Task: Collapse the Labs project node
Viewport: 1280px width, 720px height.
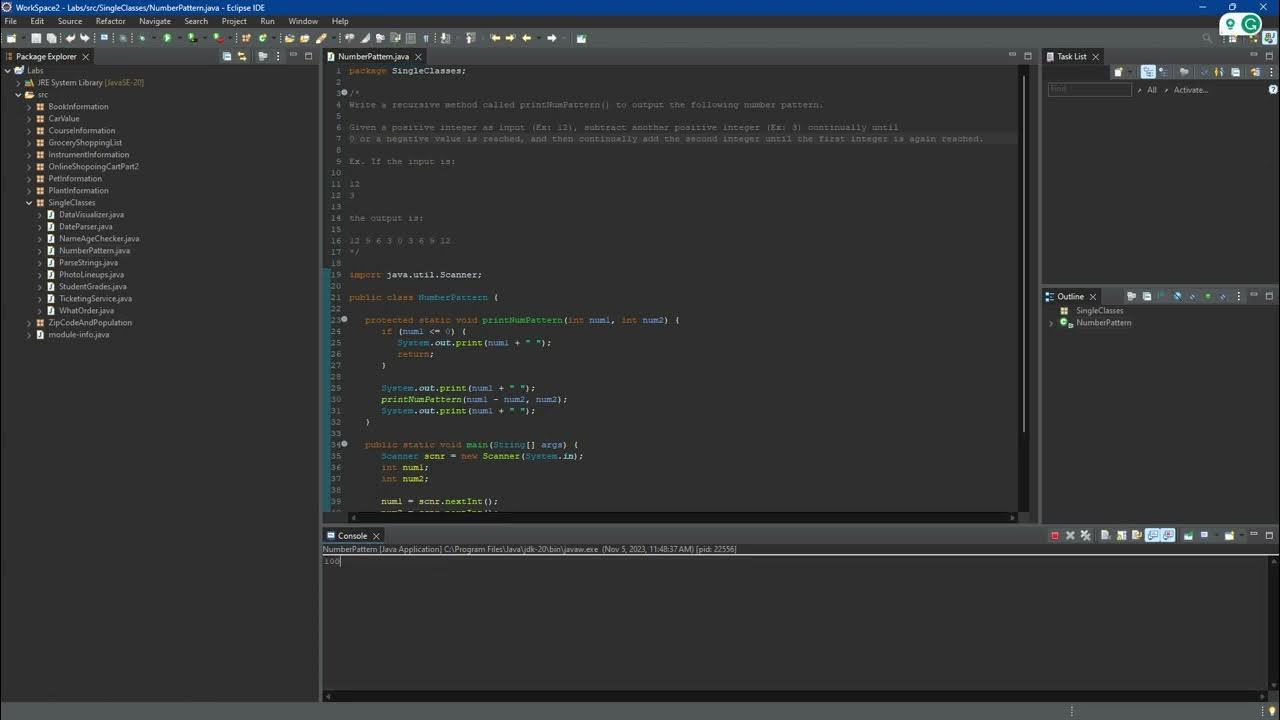Action: click(x=8, y=71)
